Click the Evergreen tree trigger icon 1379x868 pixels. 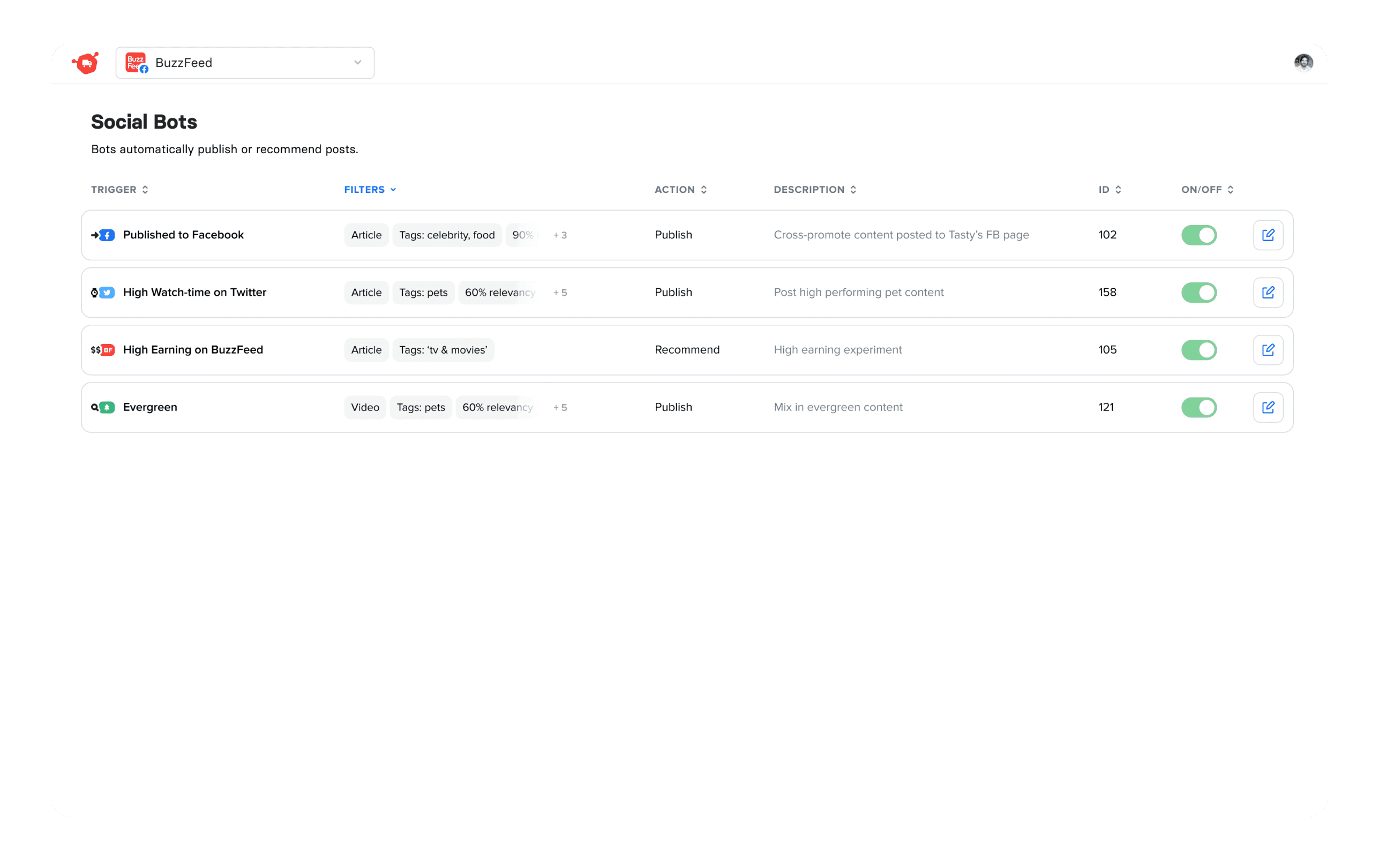tap(107, 407)
